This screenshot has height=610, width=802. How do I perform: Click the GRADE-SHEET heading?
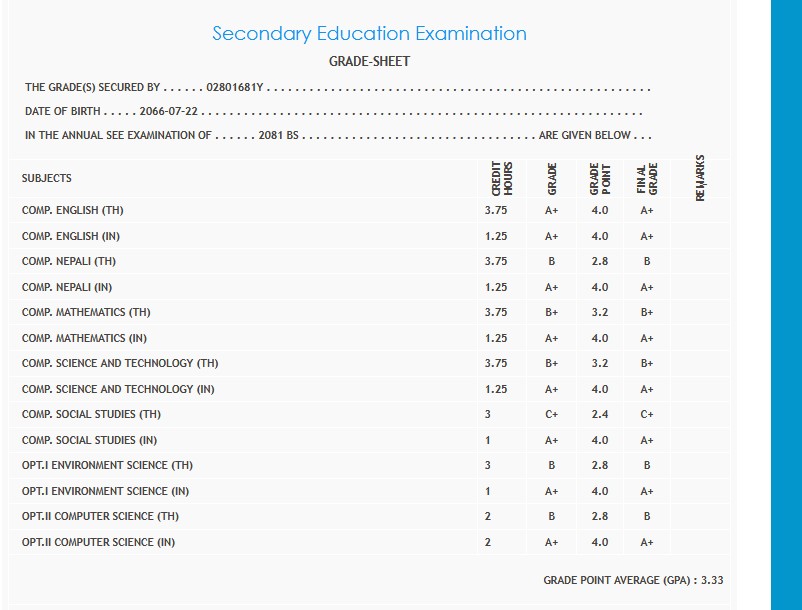coord(369,62)
